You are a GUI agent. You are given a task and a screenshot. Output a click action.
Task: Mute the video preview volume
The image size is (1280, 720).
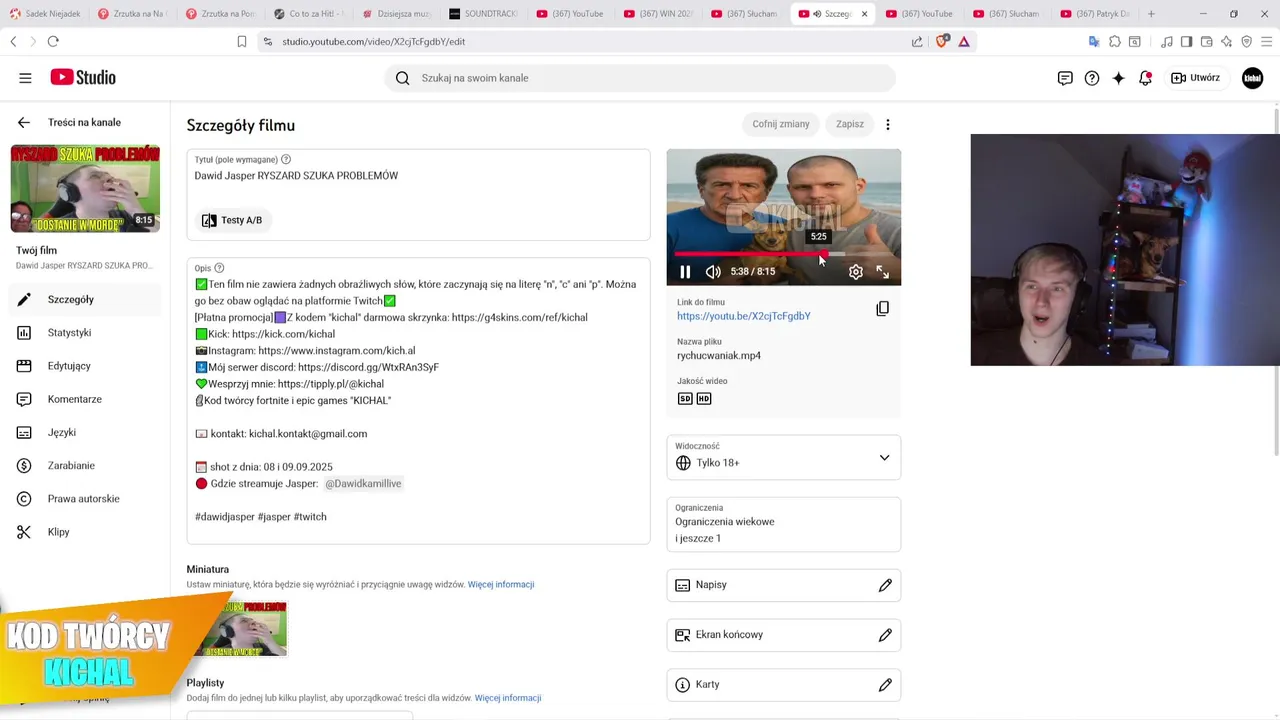(x=713, y=272)
